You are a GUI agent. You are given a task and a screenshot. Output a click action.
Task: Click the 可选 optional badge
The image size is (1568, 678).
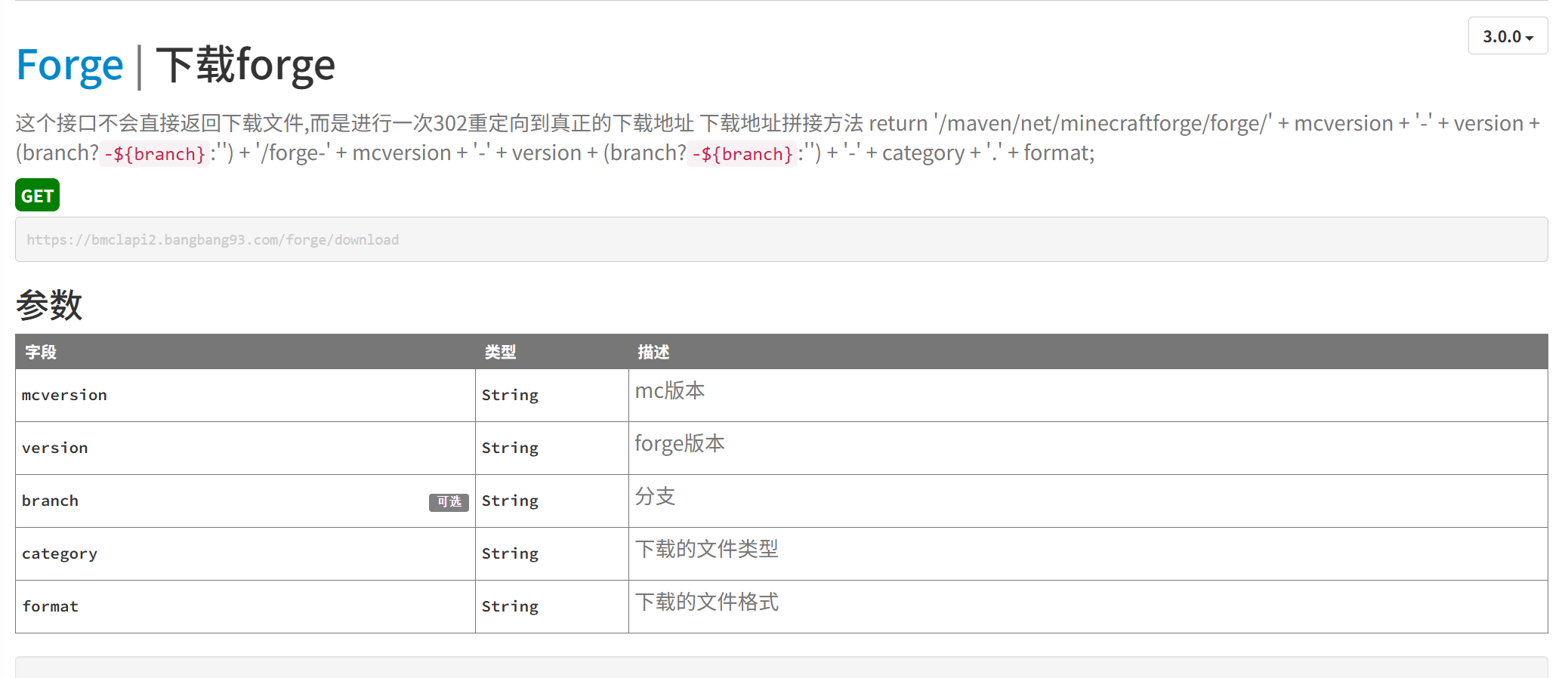point(449,502)
